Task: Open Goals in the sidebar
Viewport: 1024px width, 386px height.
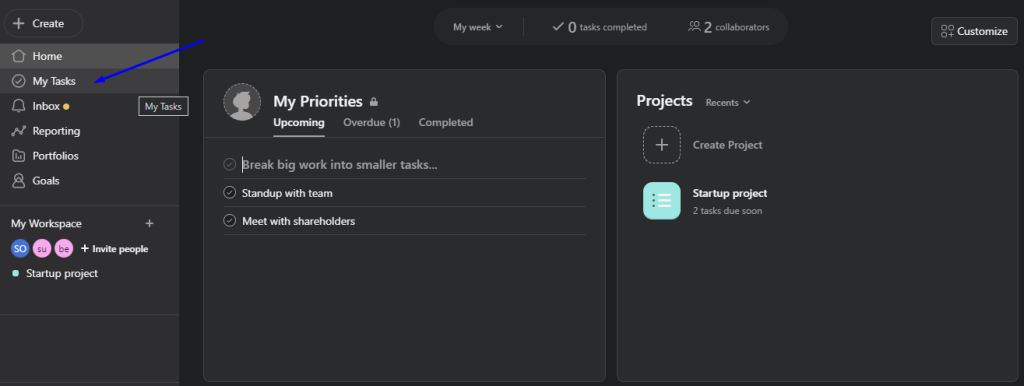Action: [x=89, y=180]
